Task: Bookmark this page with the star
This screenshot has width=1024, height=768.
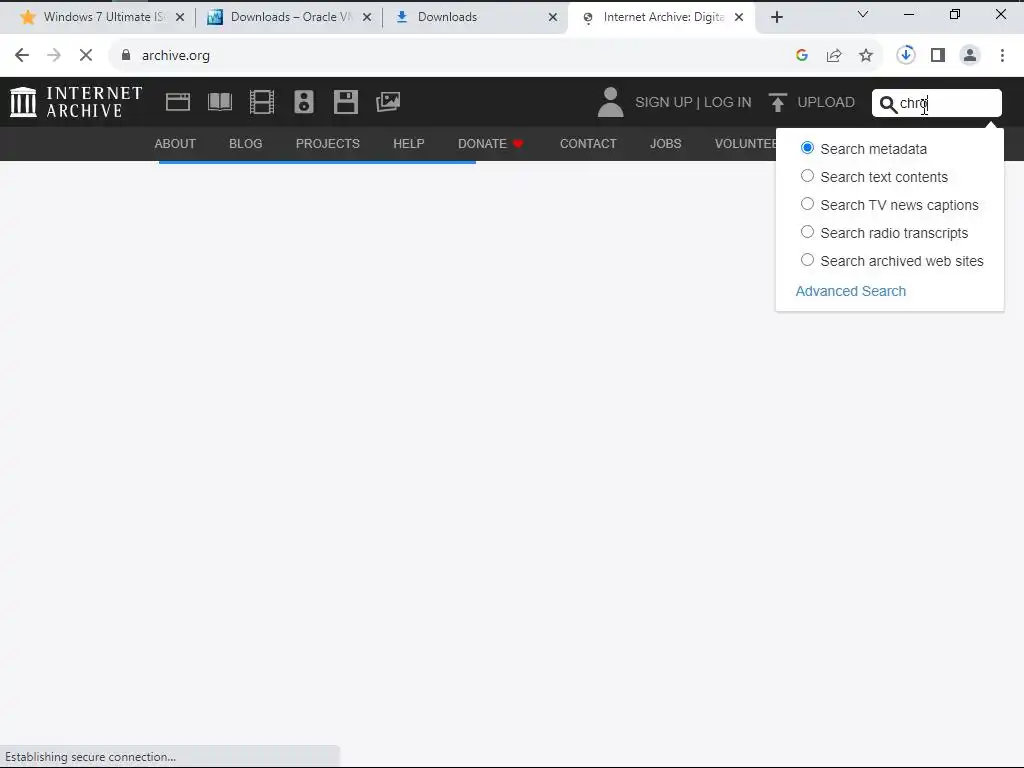Action: [x=866, y=56]
